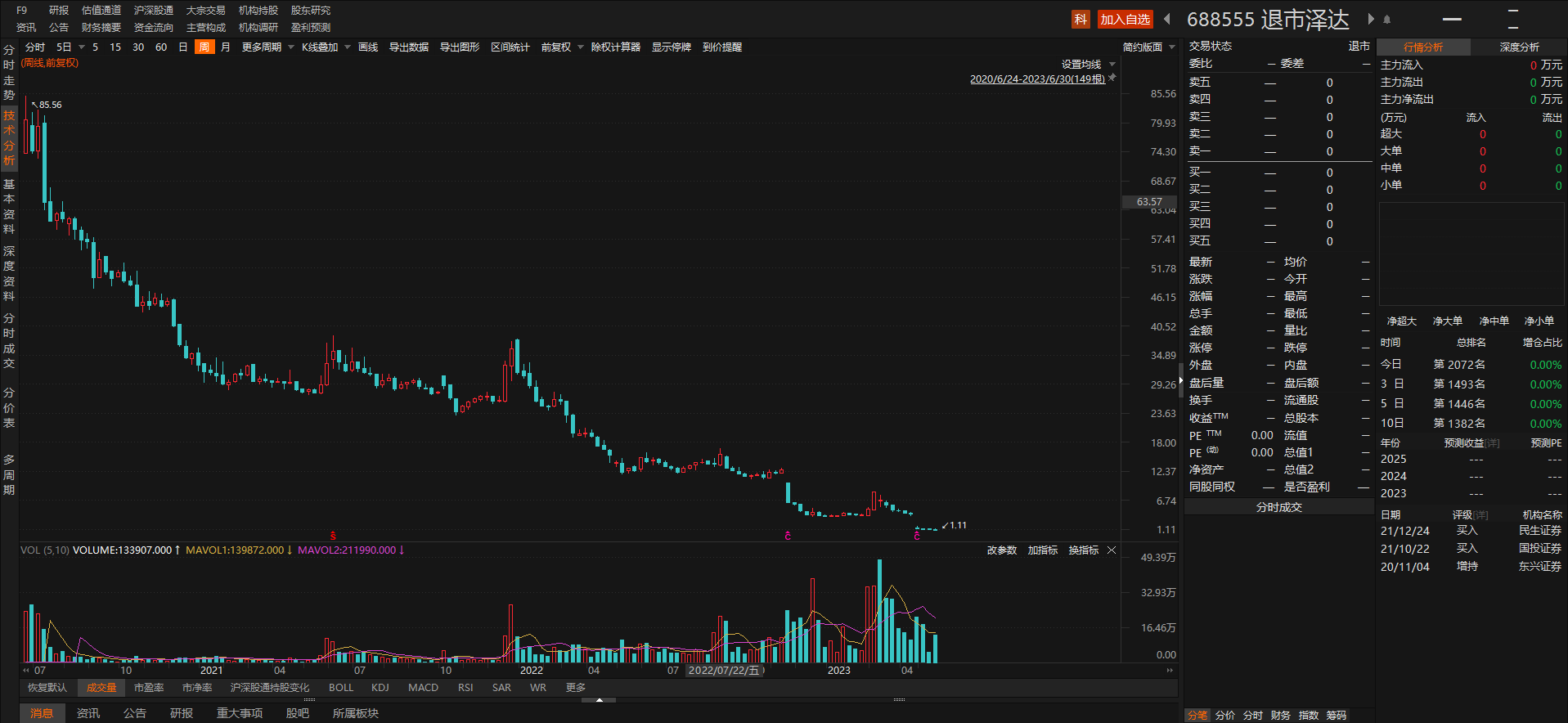Open the 设置均线 dropdown

click(1112, 65)
